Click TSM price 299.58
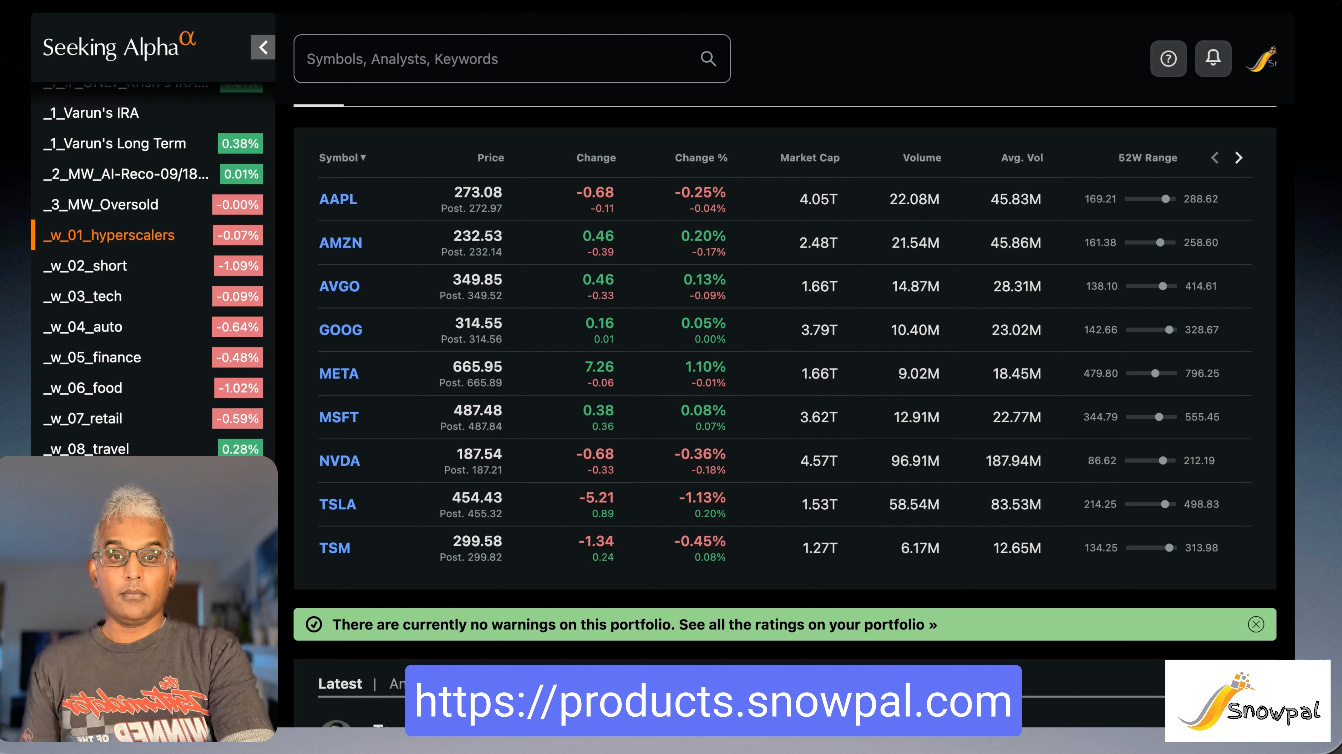 (478, 541)
